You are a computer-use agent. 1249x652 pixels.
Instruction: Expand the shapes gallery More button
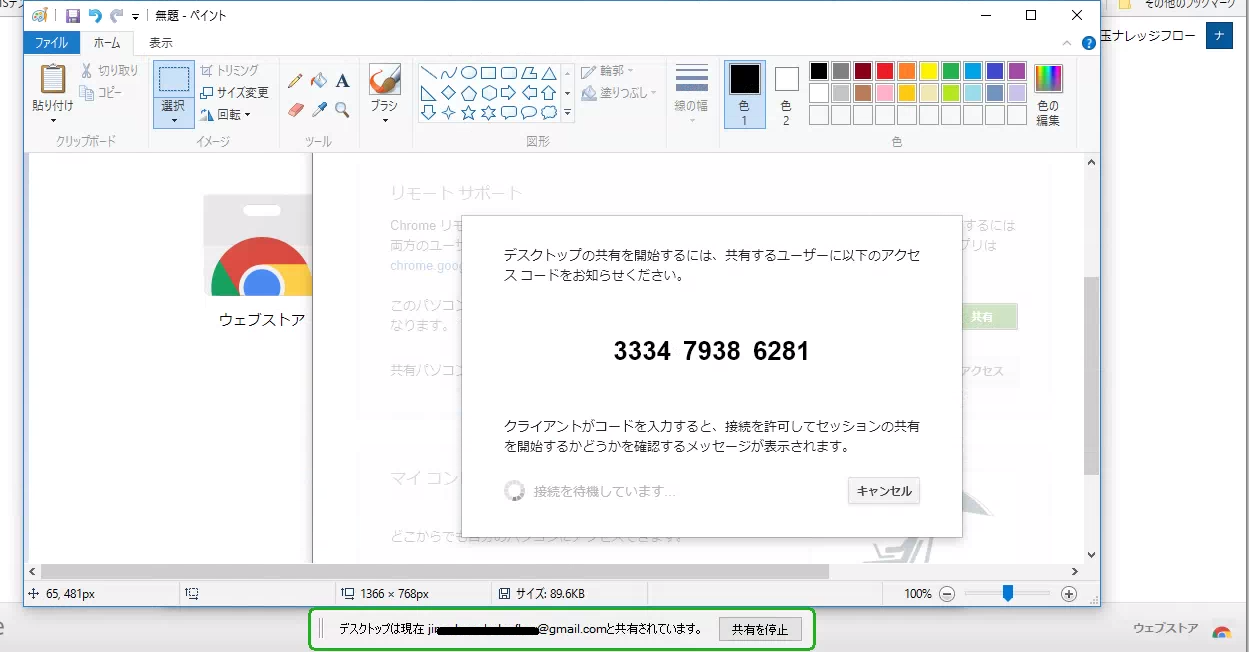(x=568, y=113)
